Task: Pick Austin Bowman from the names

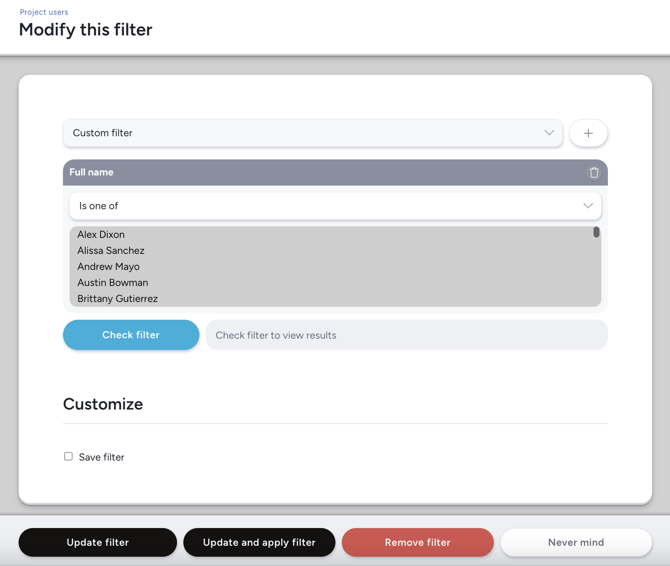Action: pyautogui.click(x=113, y=283)
